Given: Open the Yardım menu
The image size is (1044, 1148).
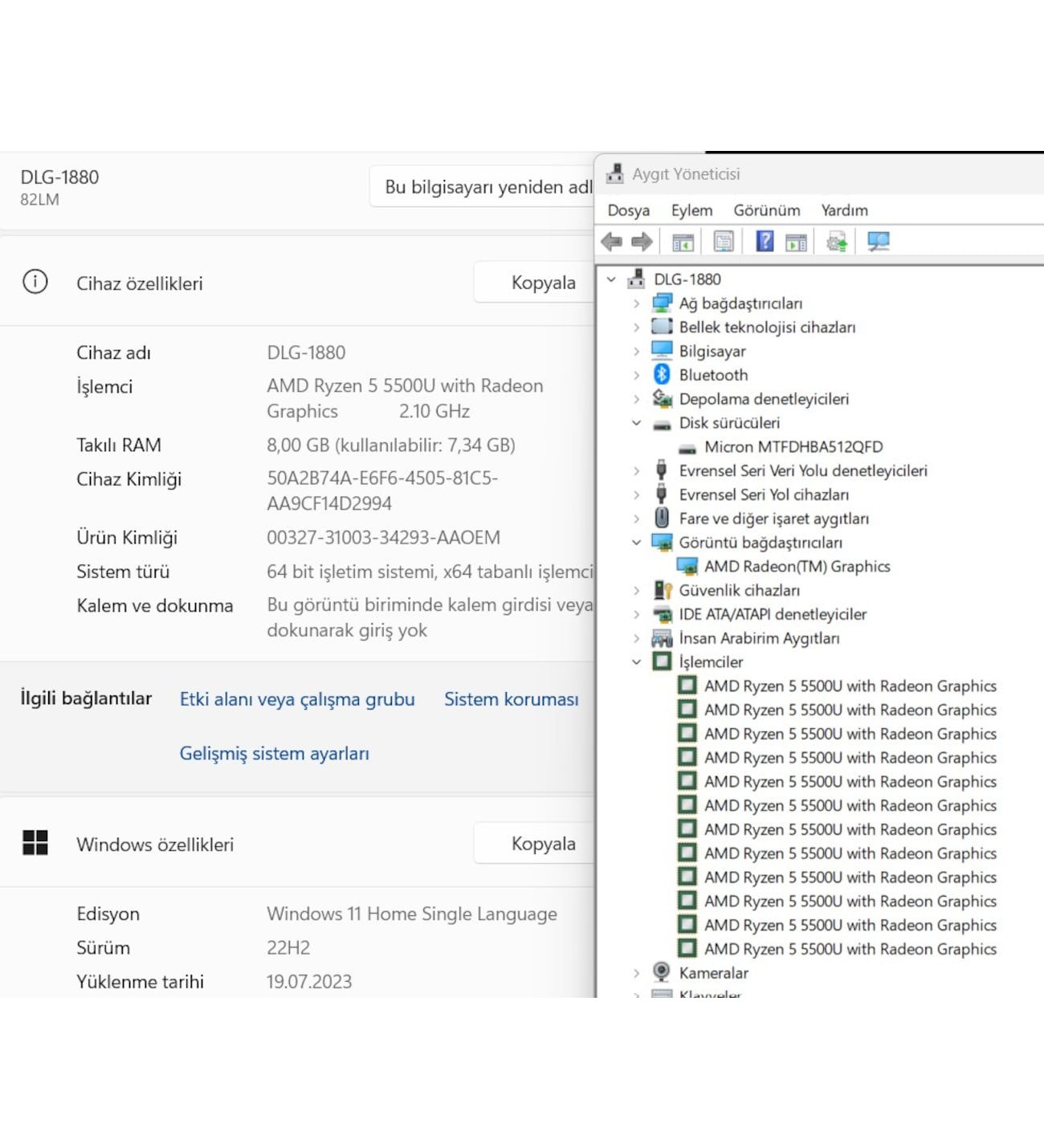Looking at the screenshot, I should [844, 210].
